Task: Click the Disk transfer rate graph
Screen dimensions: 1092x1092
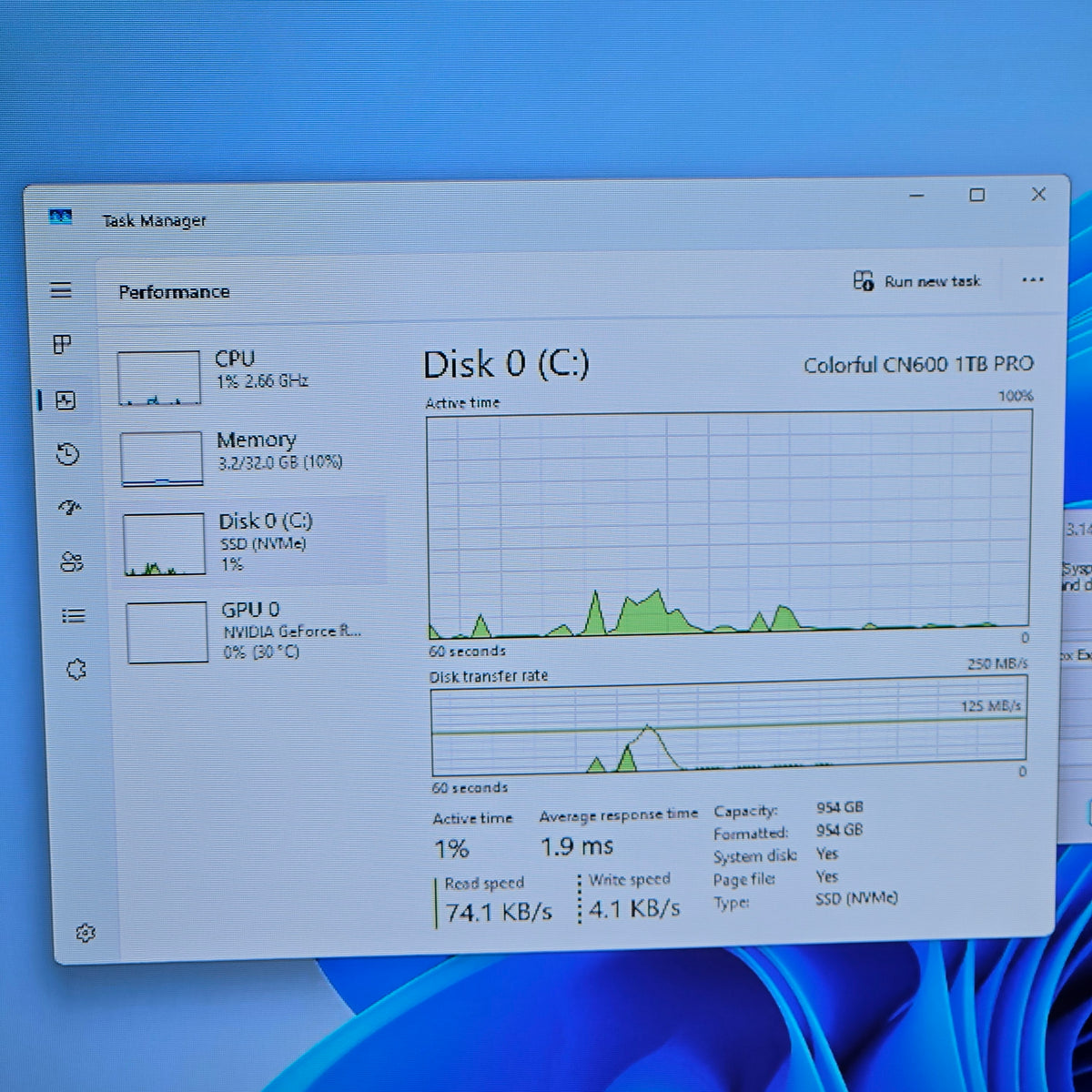Action: (x=728, y=725)
